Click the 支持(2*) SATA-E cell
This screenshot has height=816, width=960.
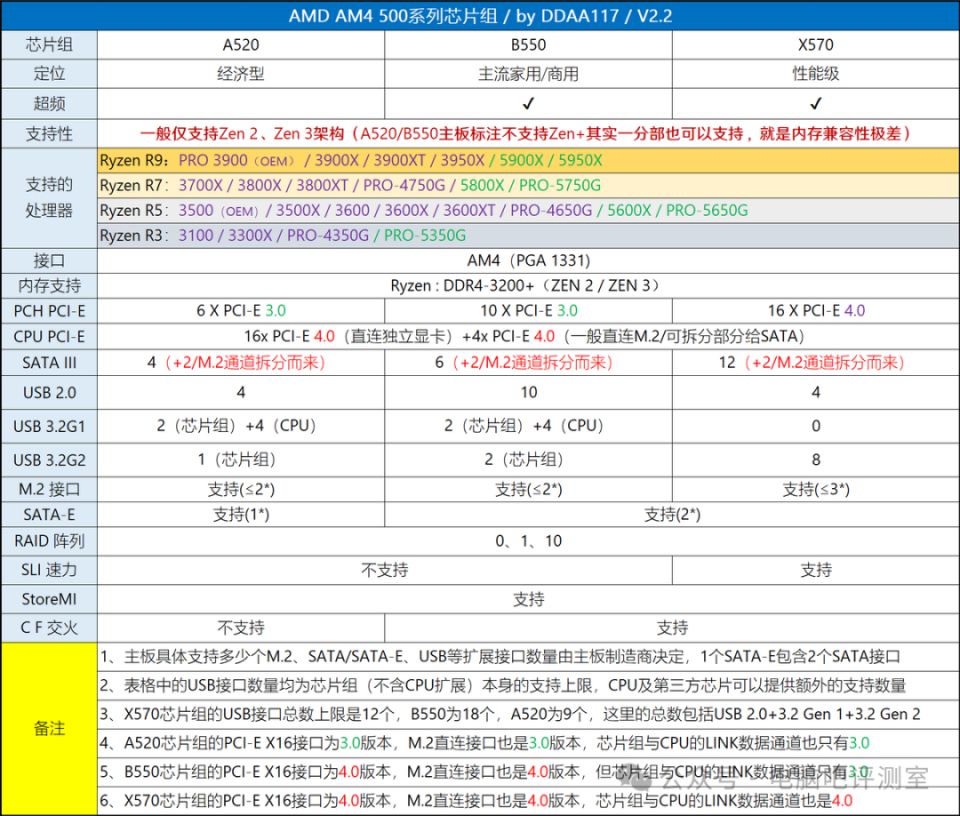(672, 515)
